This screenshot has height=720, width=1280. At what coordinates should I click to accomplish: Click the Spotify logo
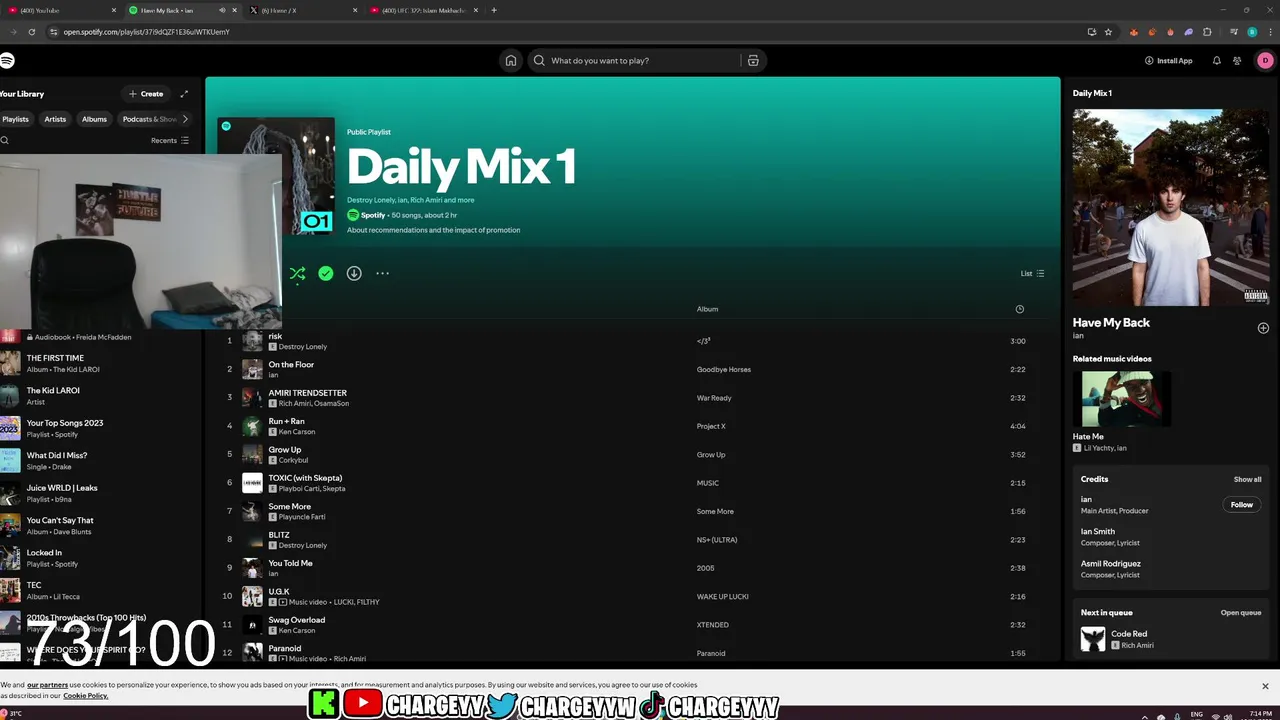pos(7,61)
